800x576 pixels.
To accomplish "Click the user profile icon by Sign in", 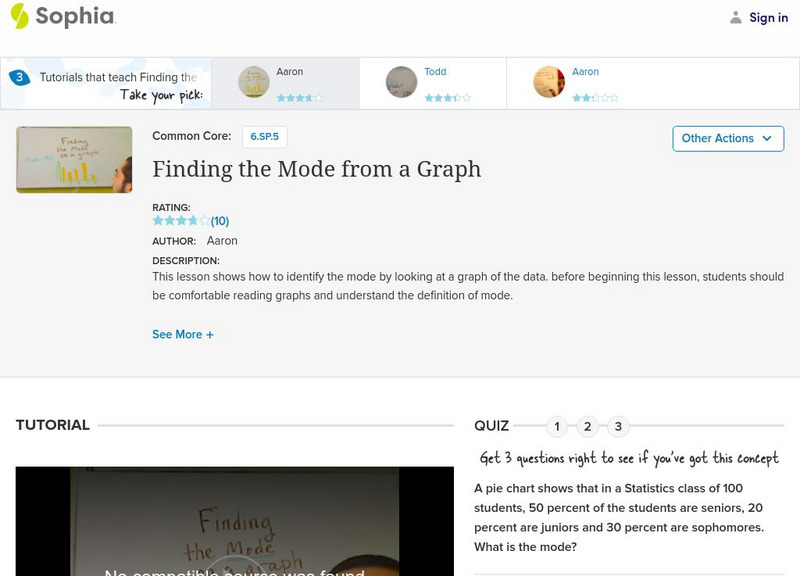I will click(736, 17).
